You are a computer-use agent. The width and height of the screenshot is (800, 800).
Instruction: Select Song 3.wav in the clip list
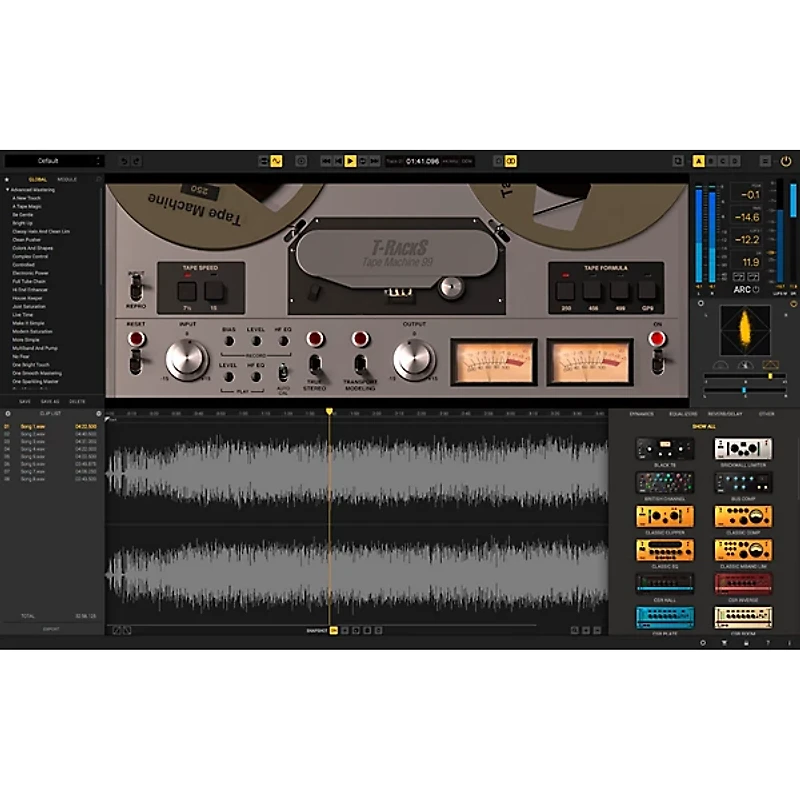coord(32,442)
